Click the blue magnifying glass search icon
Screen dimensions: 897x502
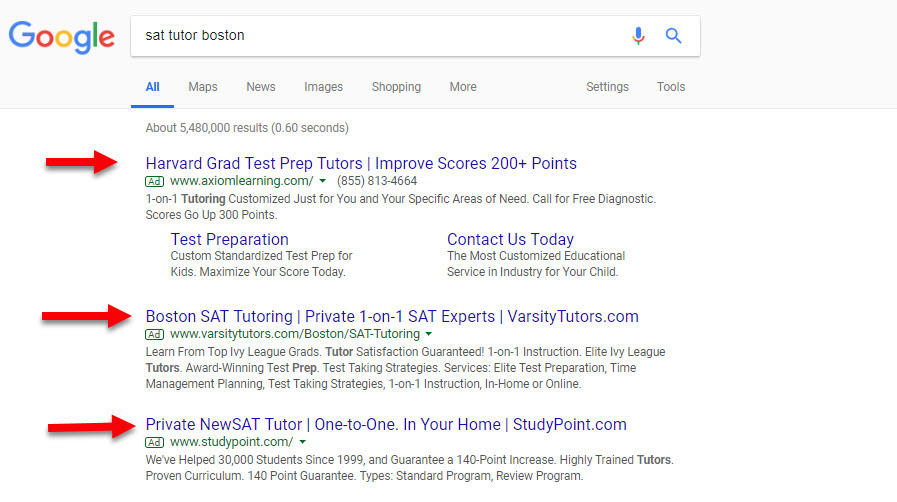click(x=673, y=35)
